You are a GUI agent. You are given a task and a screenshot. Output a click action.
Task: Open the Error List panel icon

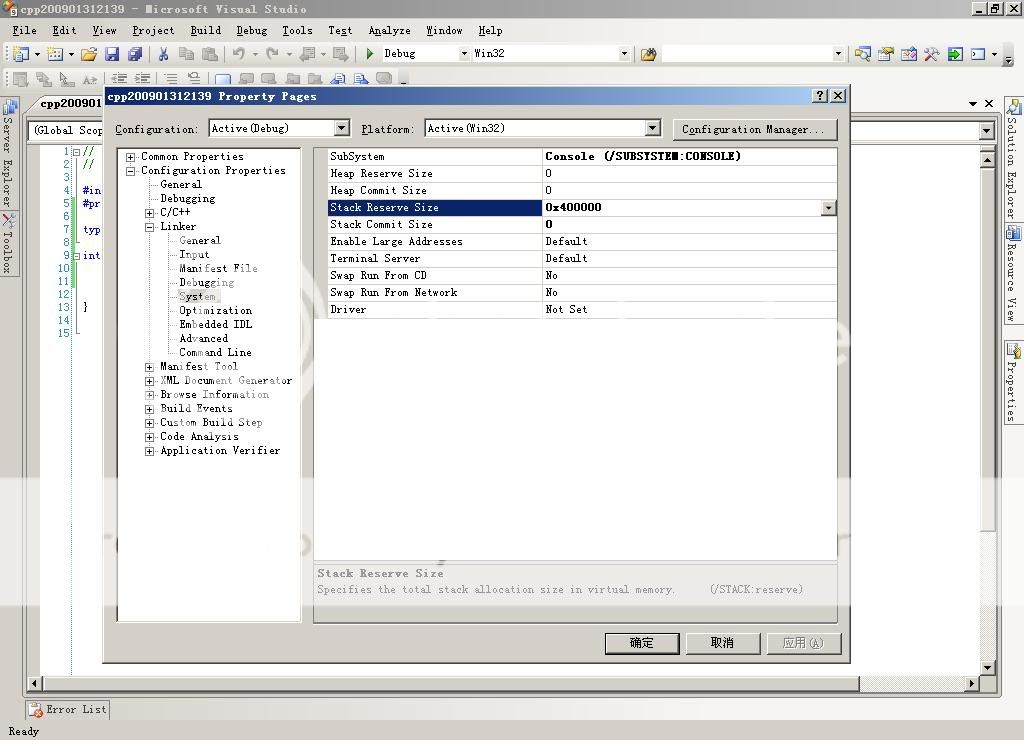pyautogui.click(x=36, y=709)
